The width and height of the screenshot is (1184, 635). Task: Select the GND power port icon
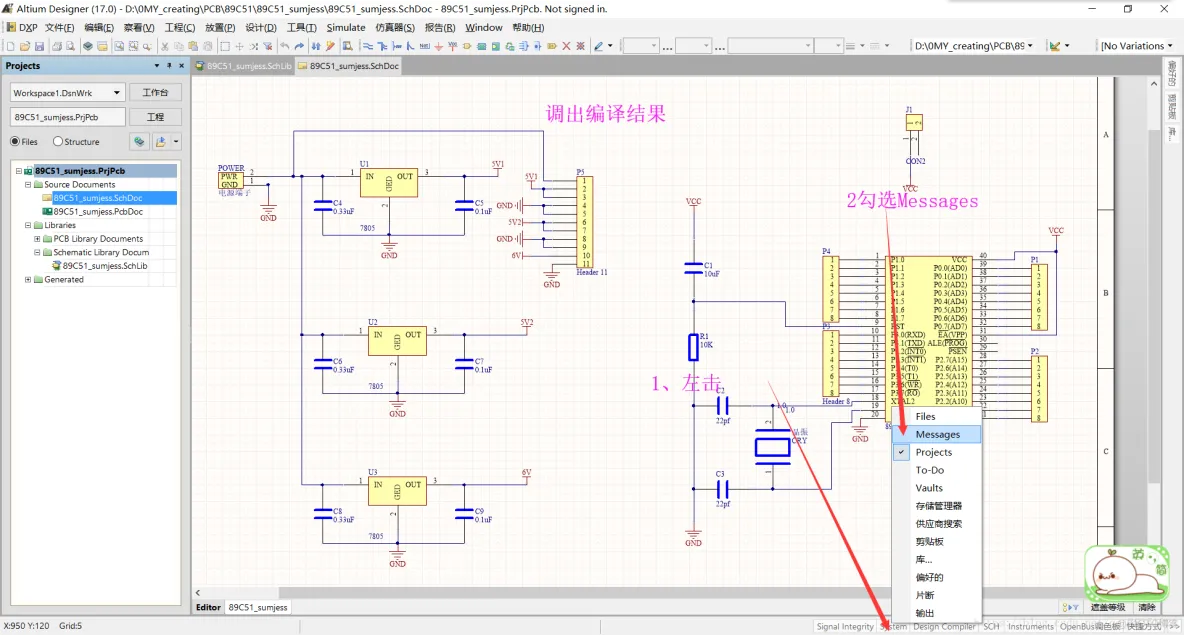(x=438, y=46)
